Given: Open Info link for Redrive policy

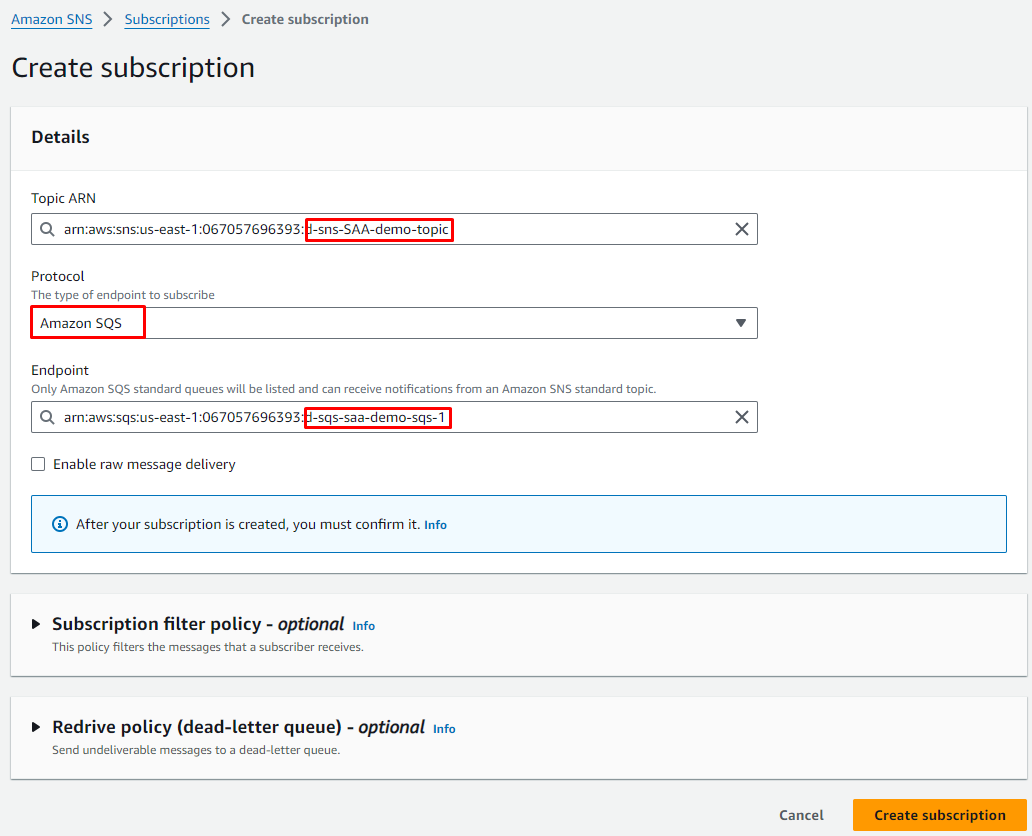Looking at the screenshot, I should [444, 729].
